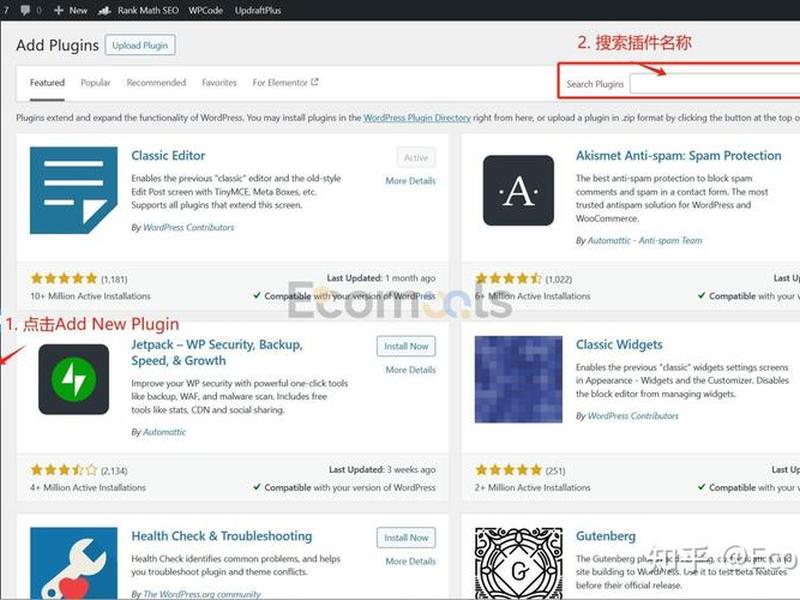Click '10+ Million Active Installations' text
This screenshot has height=600, width=800.
coord(90,296)
